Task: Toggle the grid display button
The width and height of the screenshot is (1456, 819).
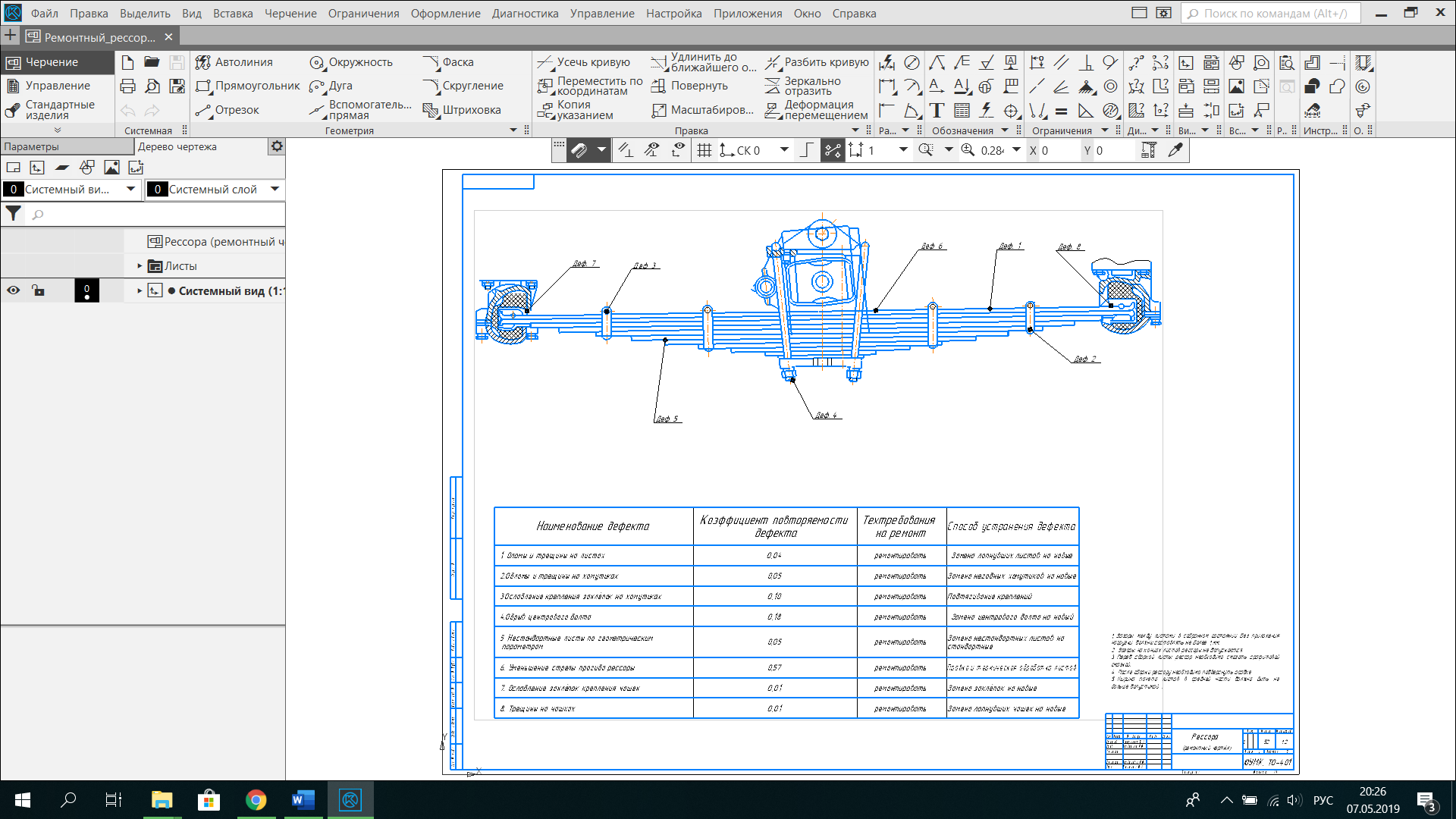Action: (x=704, y=150)
